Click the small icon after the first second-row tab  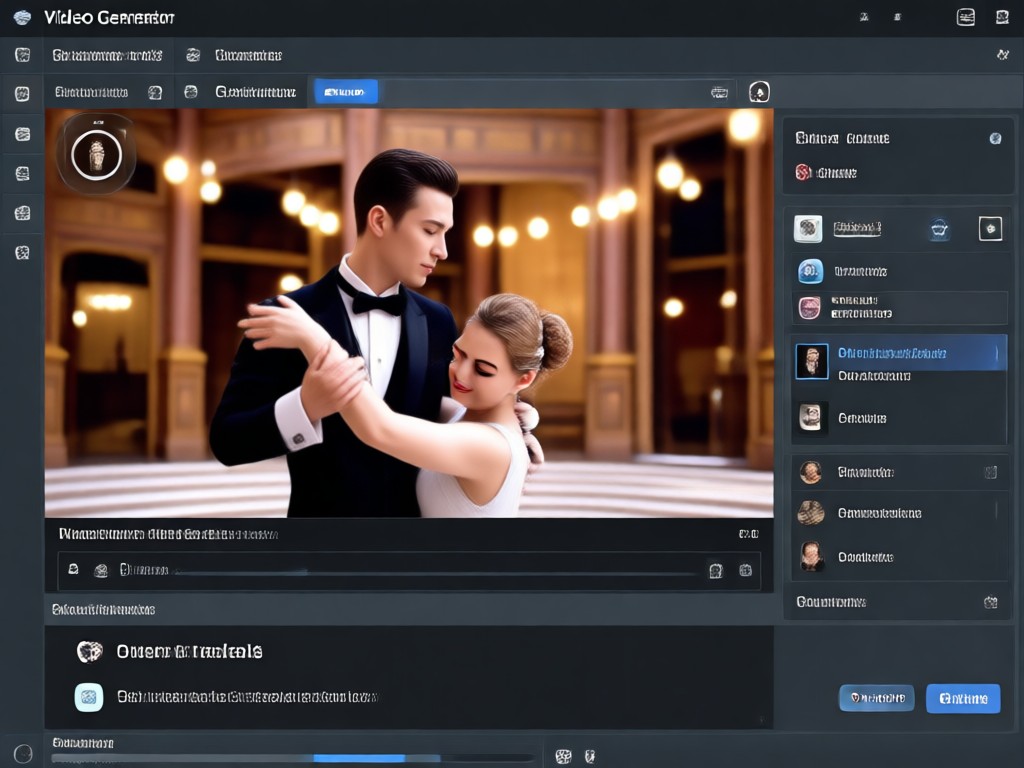(155, 93)
